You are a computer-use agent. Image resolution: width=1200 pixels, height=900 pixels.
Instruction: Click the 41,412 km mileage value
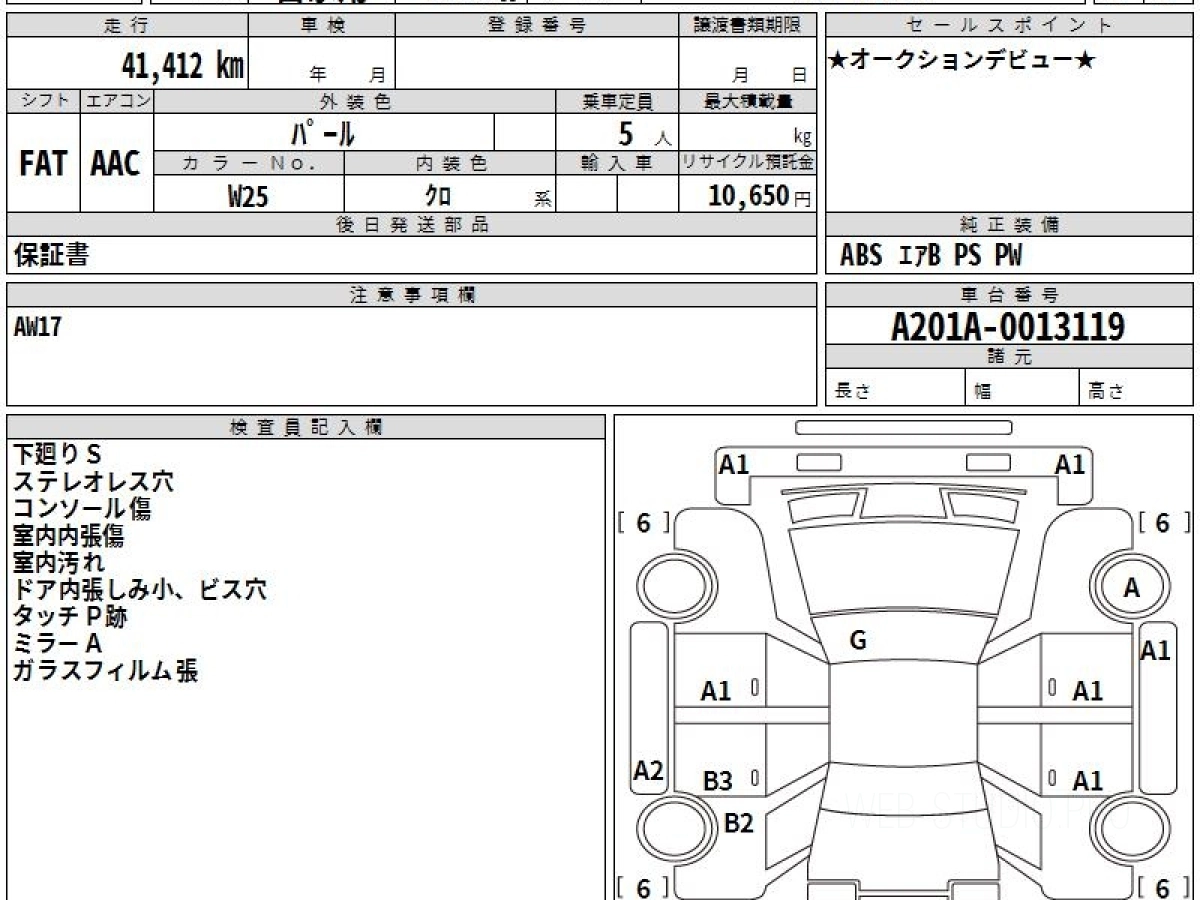pyautogui.click(x=182, y=66)
